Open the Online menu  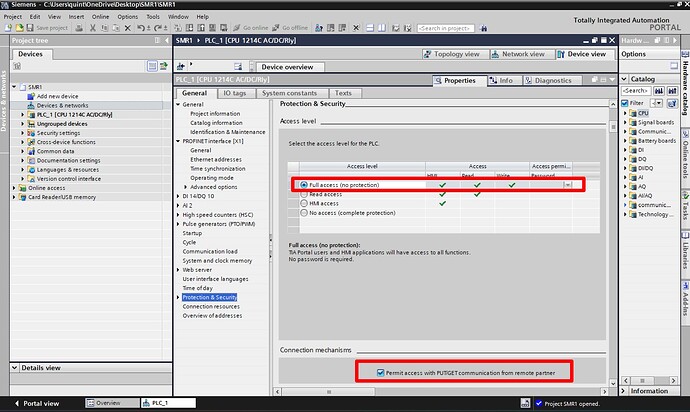click(x=100, y=17)
